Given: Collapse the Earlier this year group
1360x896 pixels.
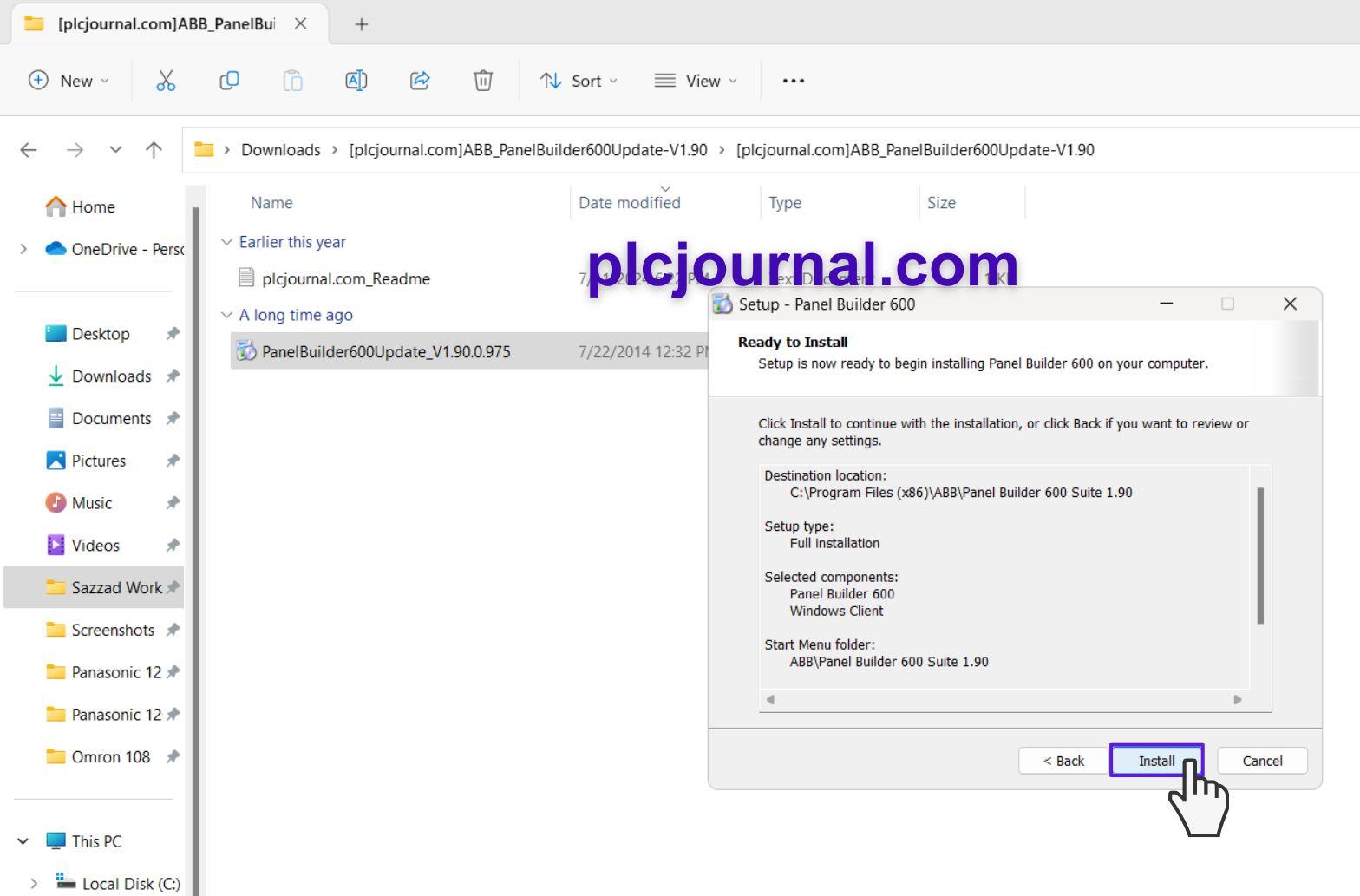Looking at the screenshot, I should coord(227,242).
